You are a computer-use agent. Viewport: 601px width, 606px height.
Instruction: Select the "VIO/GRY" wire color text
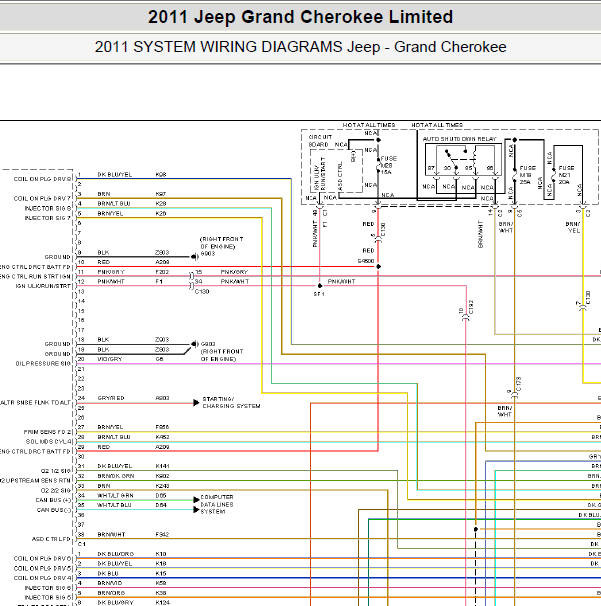(110, 359)
